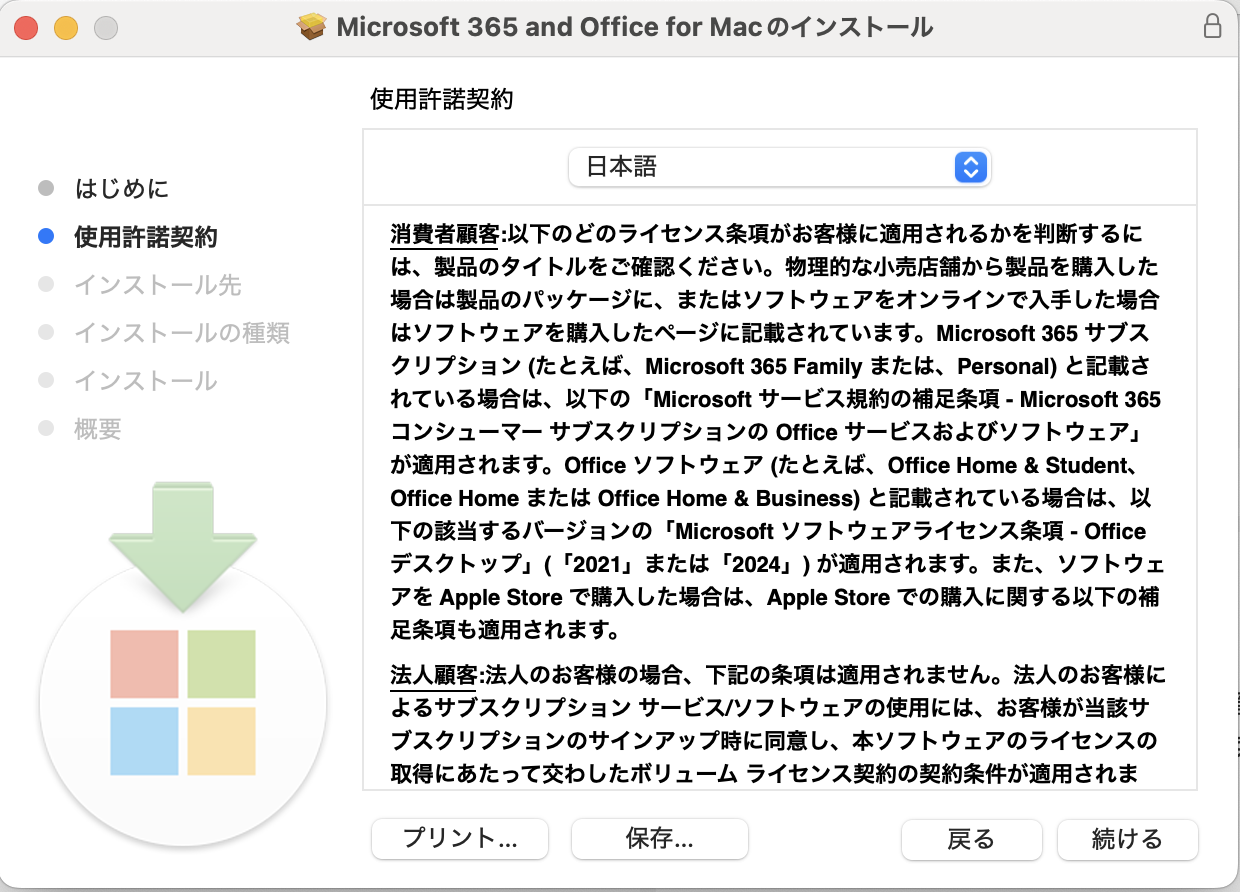1240x892 pixels.
Task: Click the blue square of Microsoft logo
Action: (144, 741)
